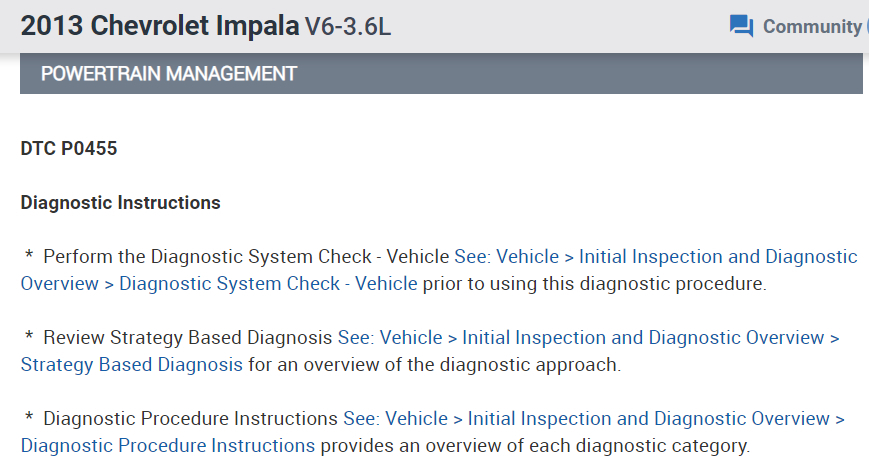Click the Community chat bubble icon

point(741,27)
